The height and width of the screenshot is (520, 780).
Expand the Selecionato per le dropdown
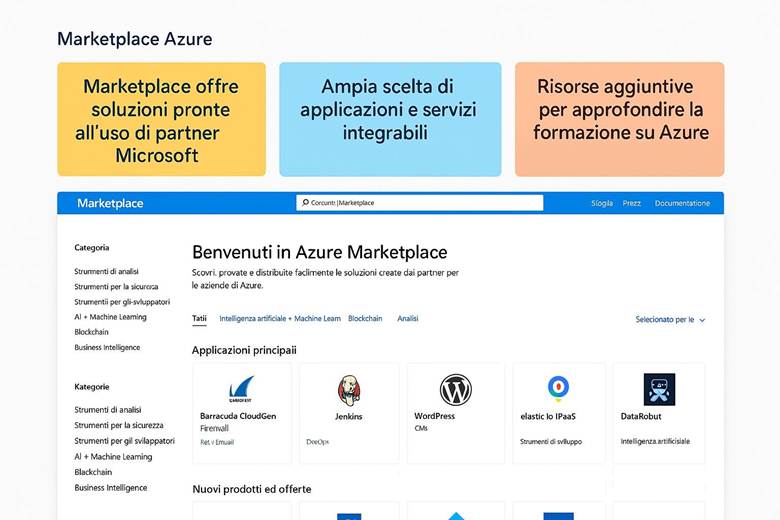click(x=670, y=319)
